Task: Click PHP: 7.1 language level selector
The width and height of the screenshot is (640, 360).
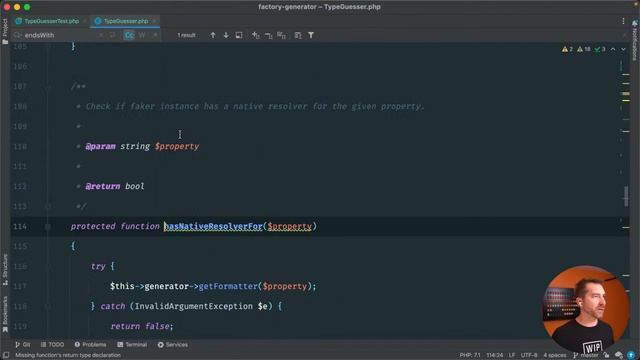Action: point(470,356)
